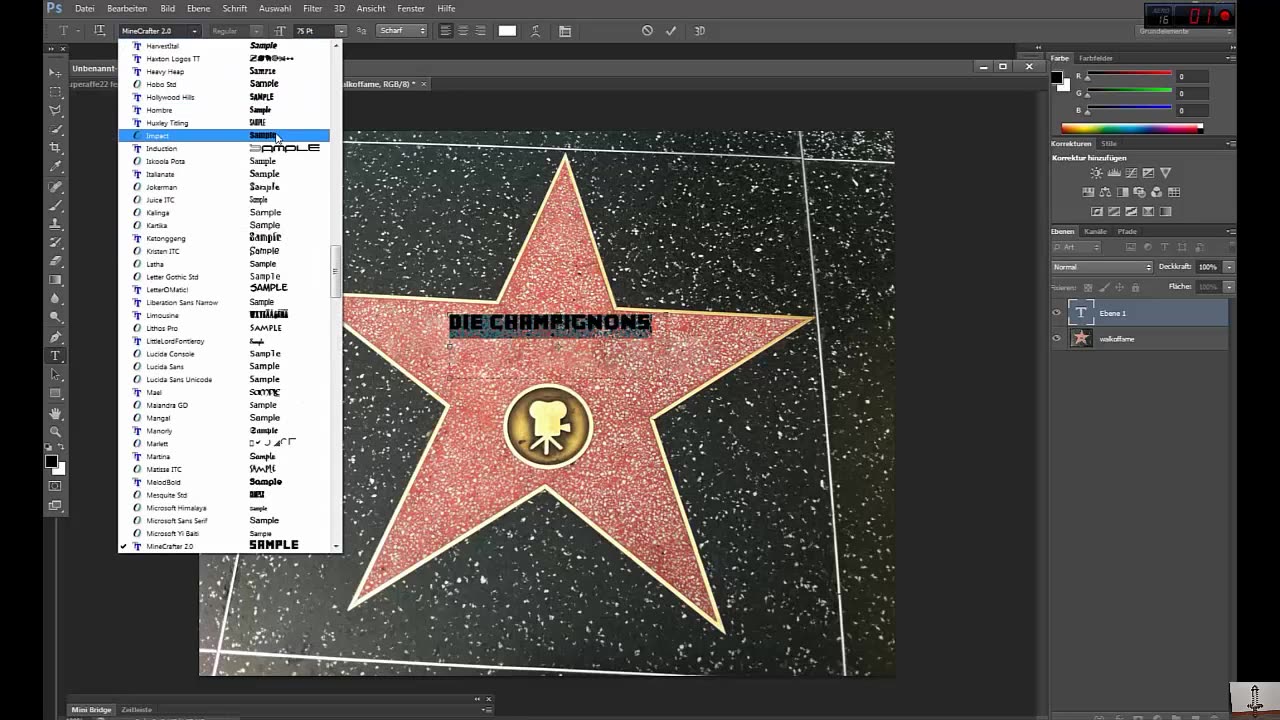Viewport: 1280px width, 720px height.
Task: Select the Clone Stamp tool
Action: pos(56,224)
